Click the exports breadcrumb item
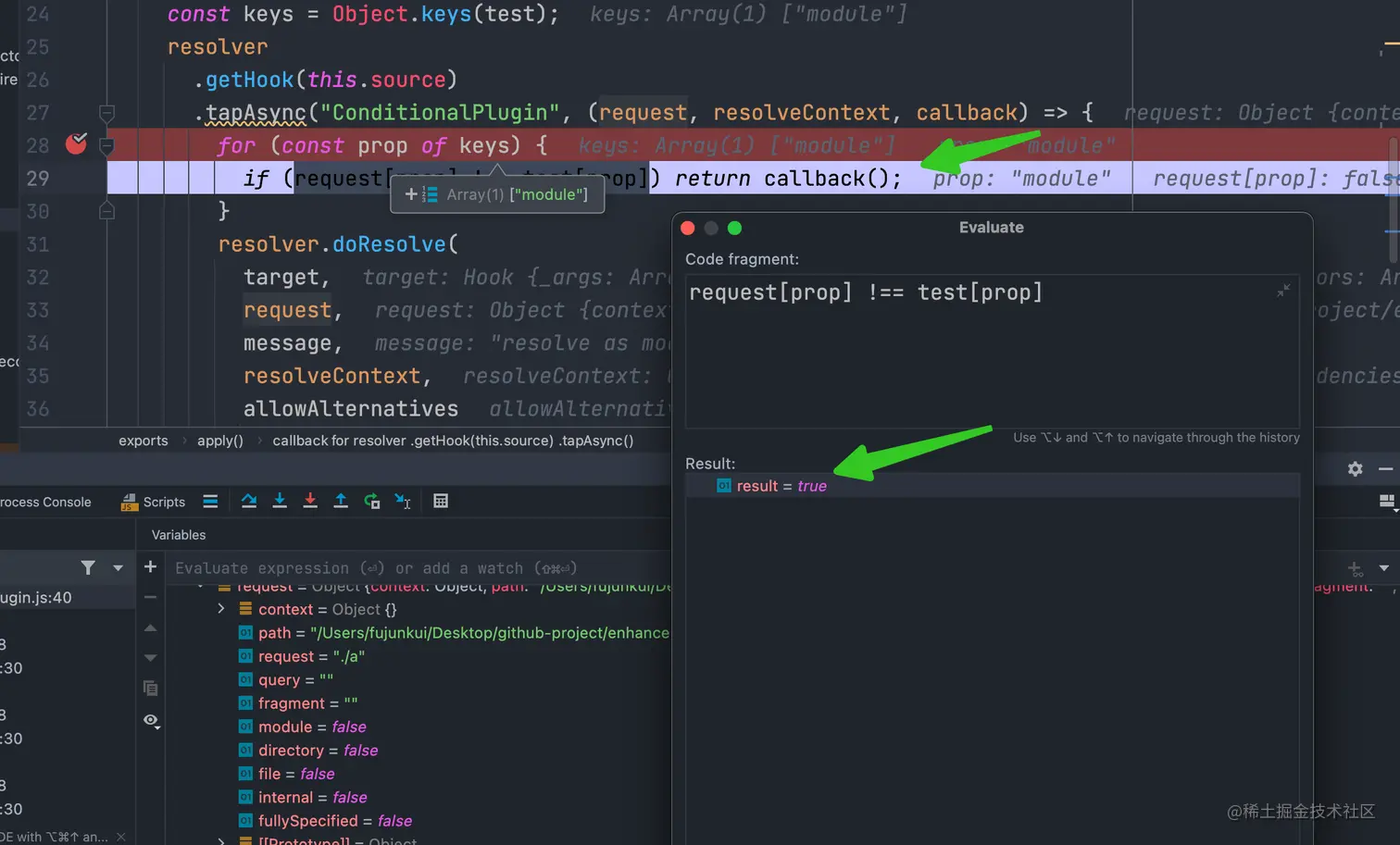This screenshot has height=845, width=1400. pyautogui.click(x=144, y=441)
